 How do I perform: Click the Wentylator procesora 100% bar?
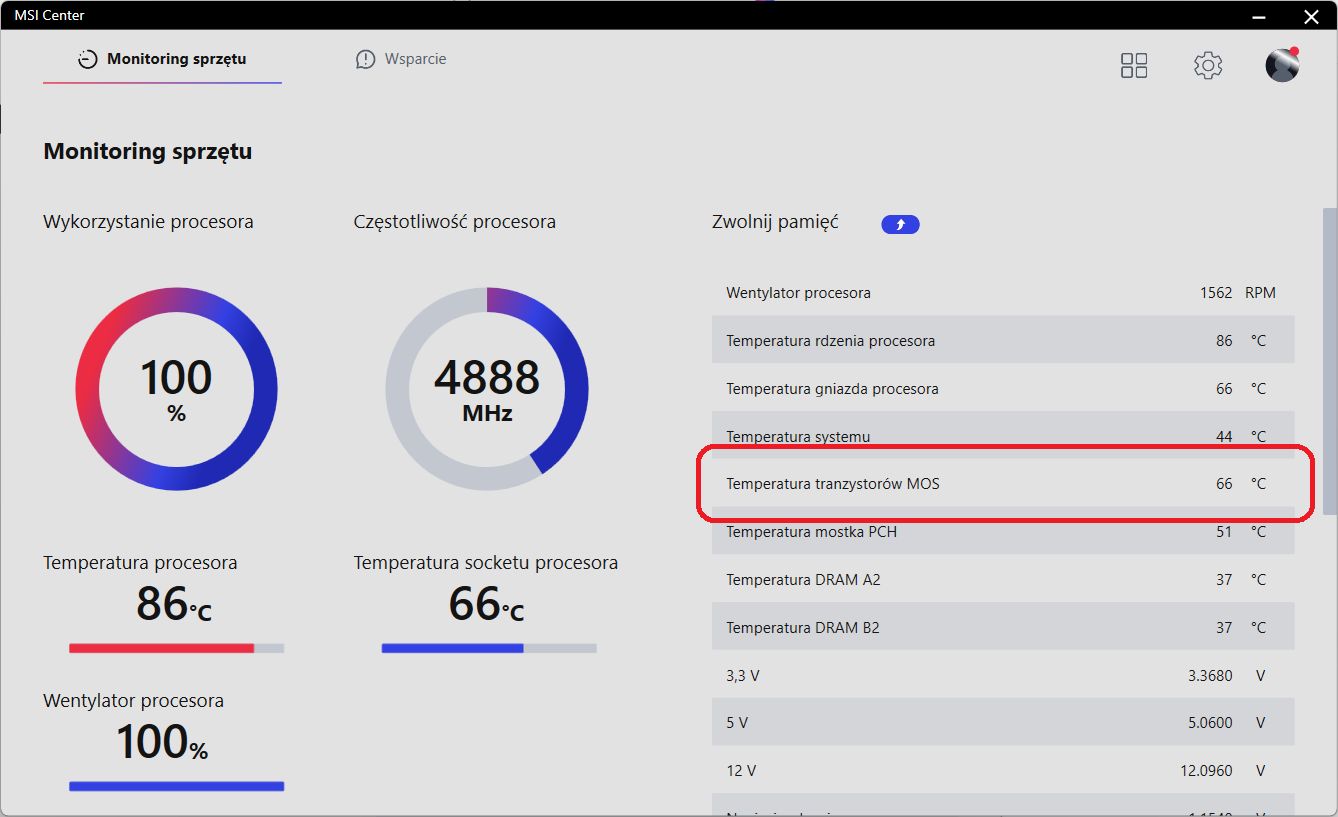point(176,786)
